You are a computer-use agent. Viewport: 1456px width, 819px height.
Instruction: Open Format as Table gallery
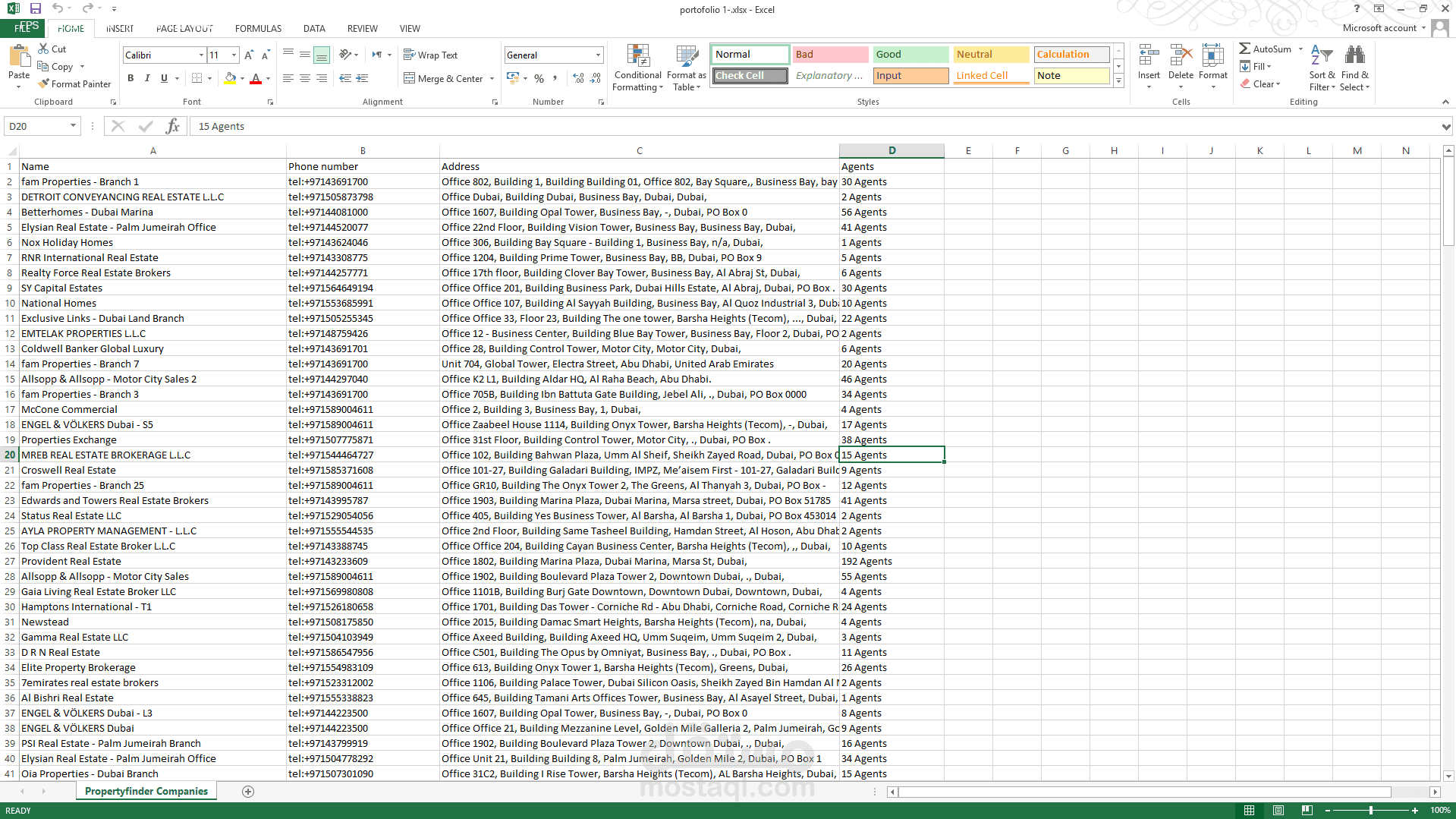click(x=686, y=68)
